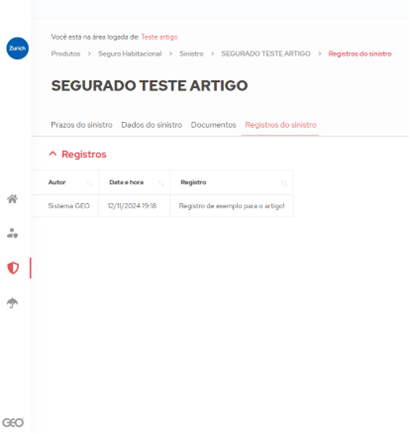Click Registros do sinistro breadcrumb

360,54
